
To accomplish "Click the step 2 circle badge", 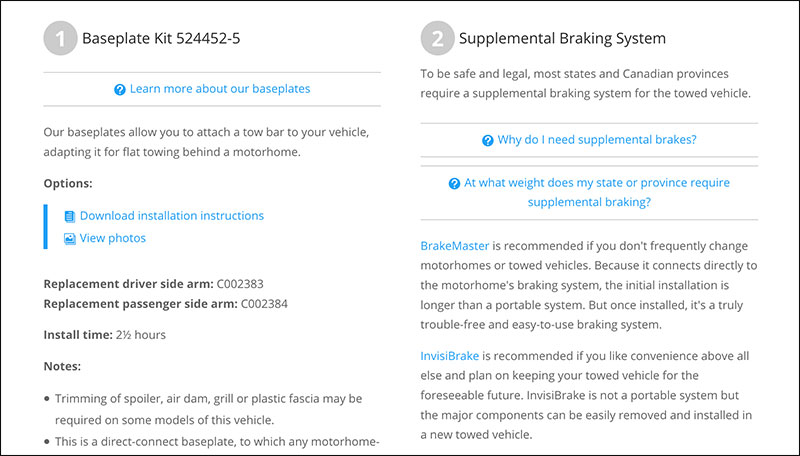I will point(437,38).
